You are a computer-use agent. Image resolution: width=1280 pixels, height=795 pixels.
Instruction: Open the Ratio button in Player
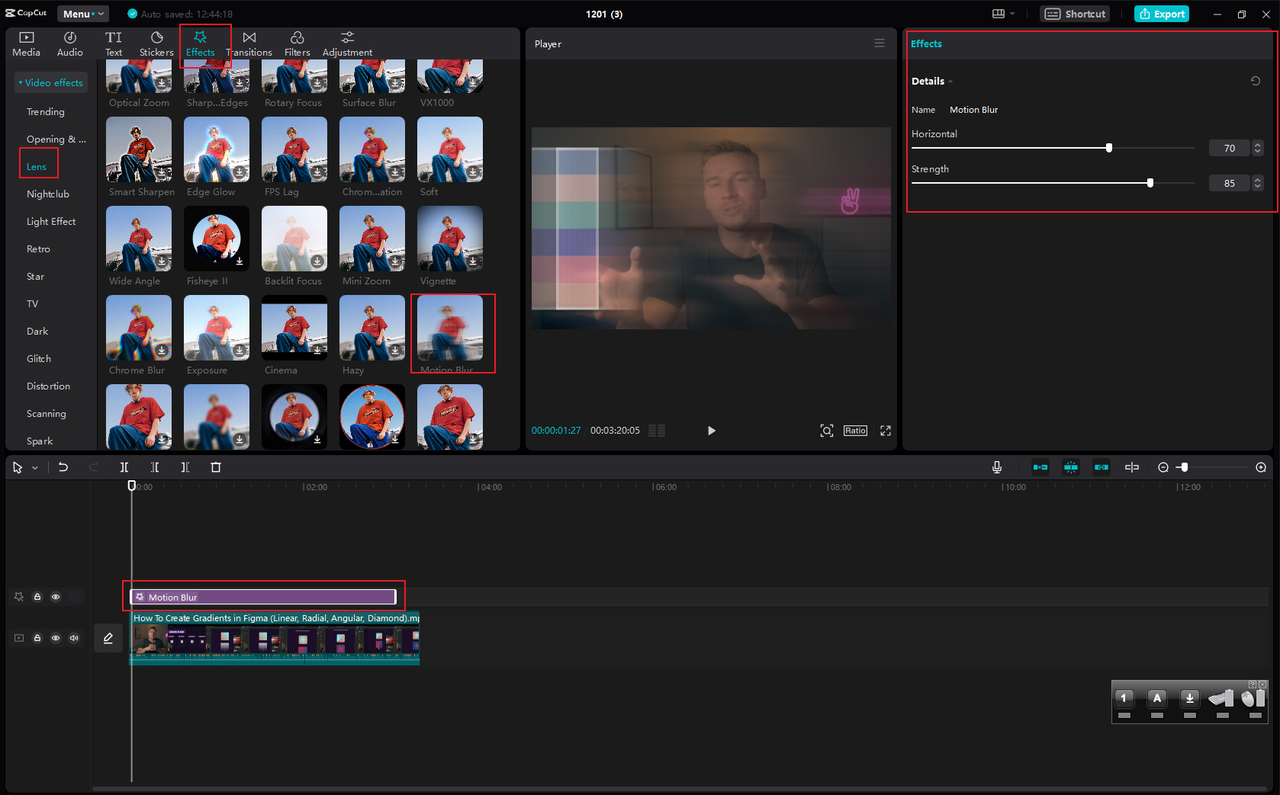click(x=855, y=431)
